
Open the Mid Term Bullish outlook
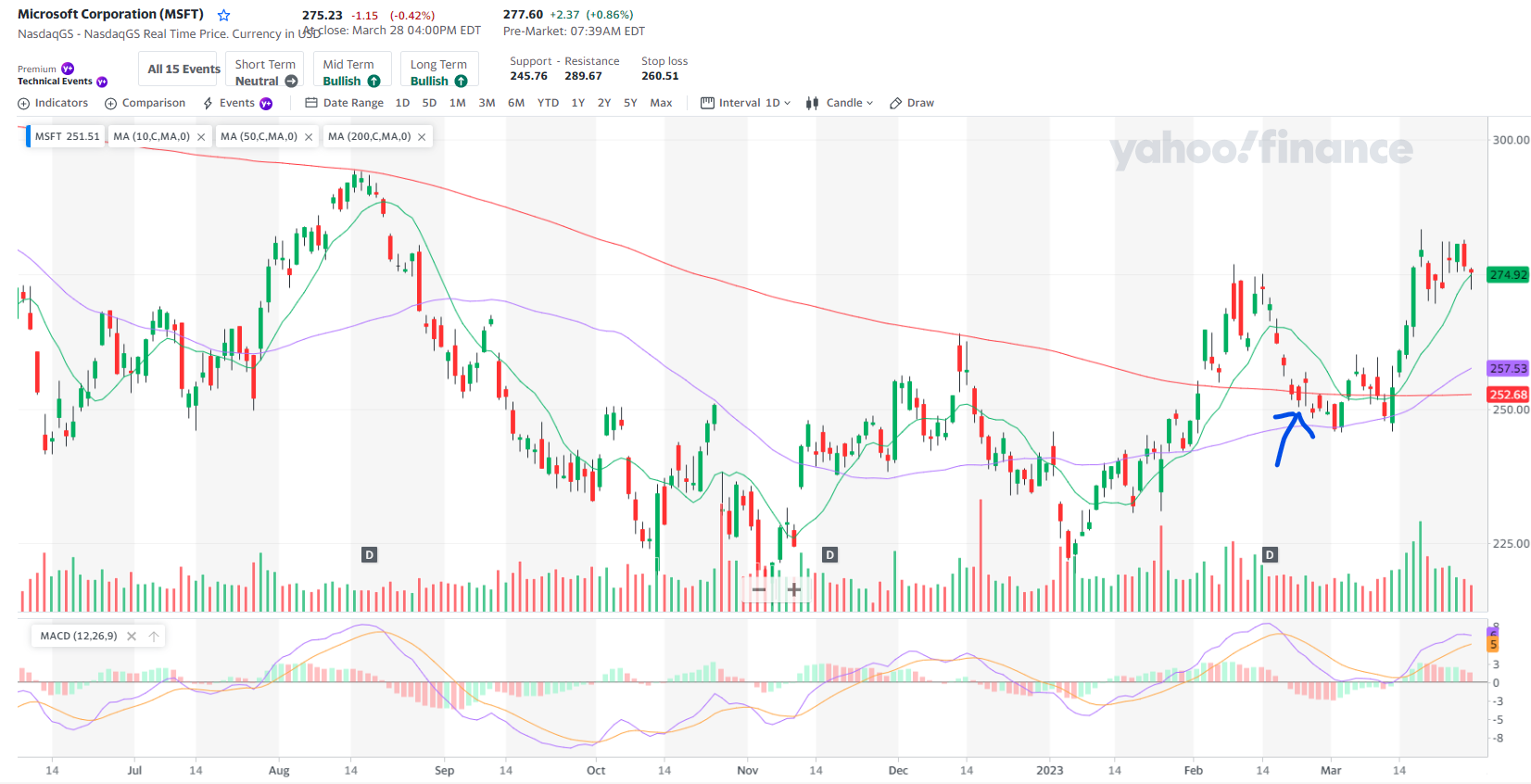coord(350,70)
